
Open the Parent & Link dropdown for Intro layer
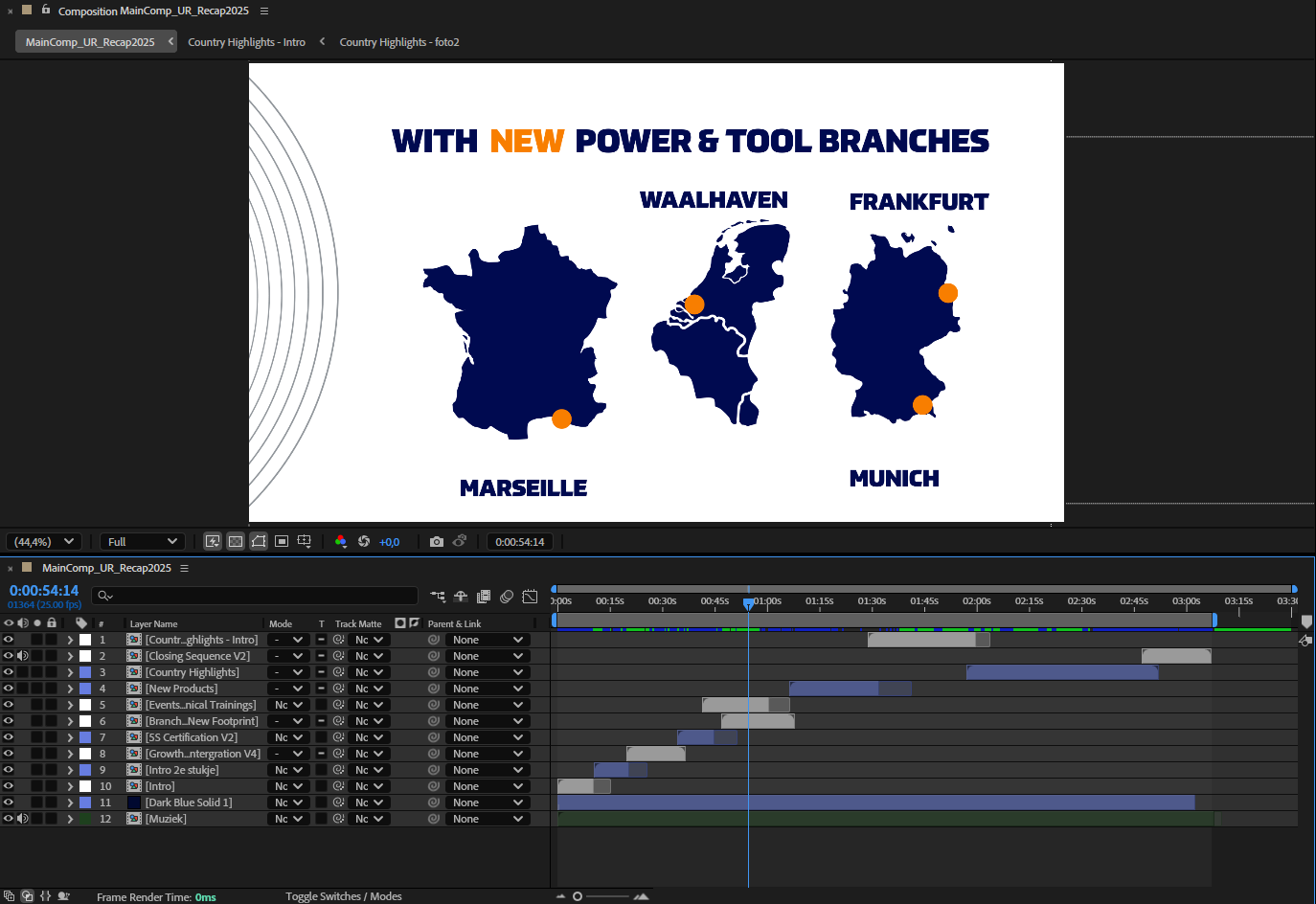pyautogui.click(x=488, y=786)
